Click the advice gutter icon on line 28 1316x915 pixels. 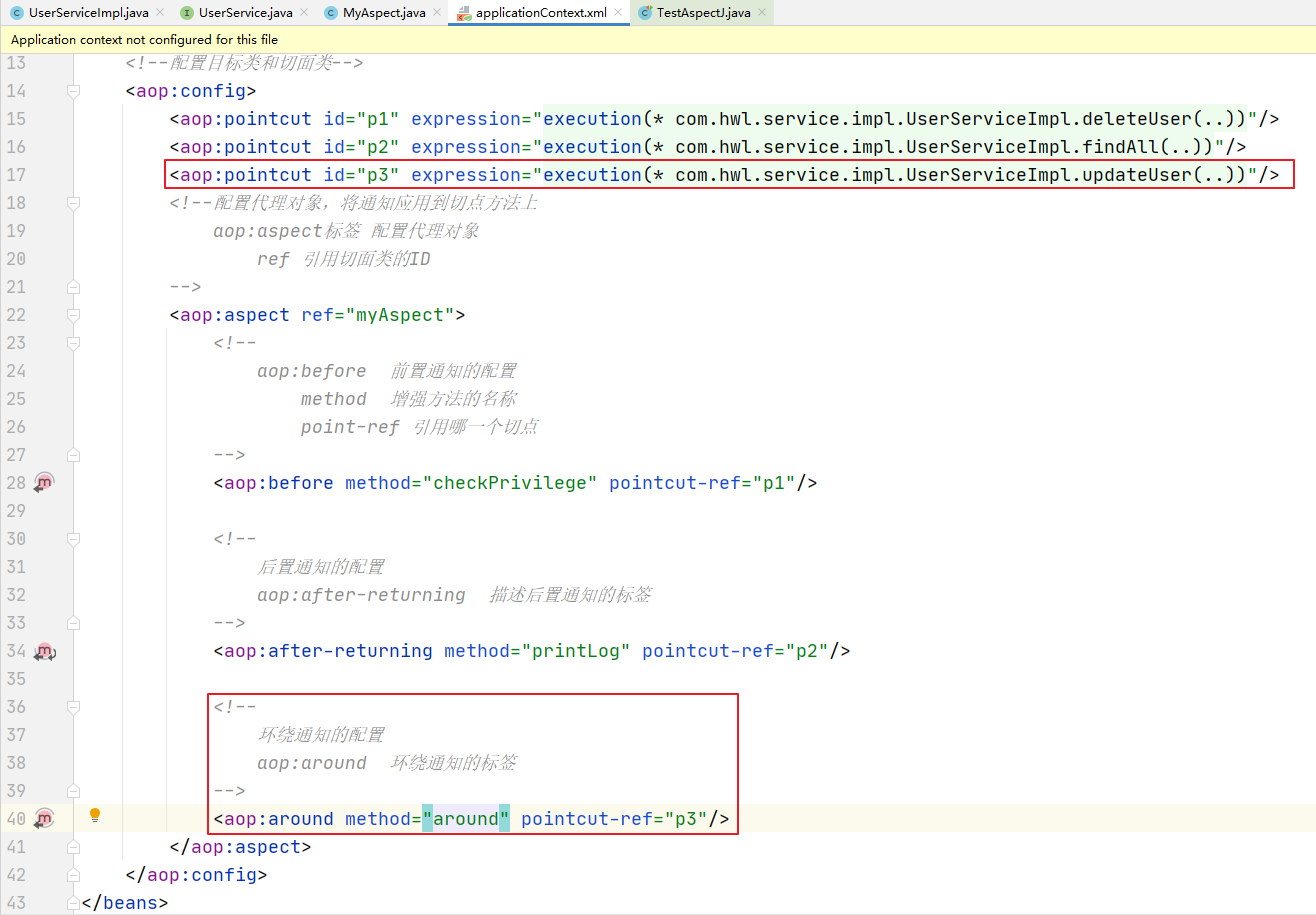click(x=44, y=483)
